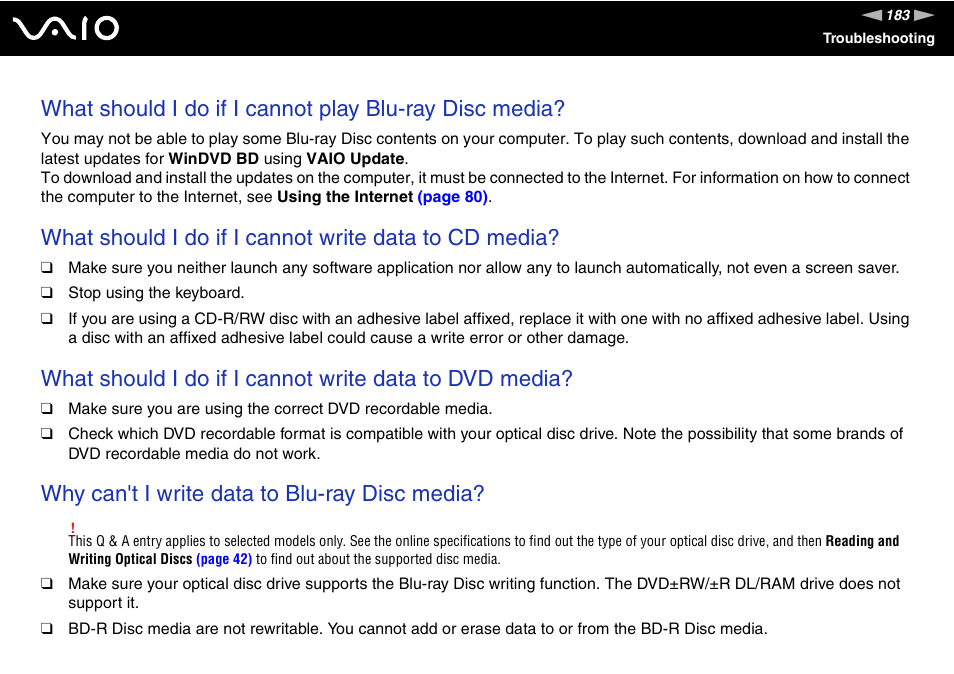Collapse the CD media writing section
This screenshot has height=674, width=954.
tap(299, 238)
